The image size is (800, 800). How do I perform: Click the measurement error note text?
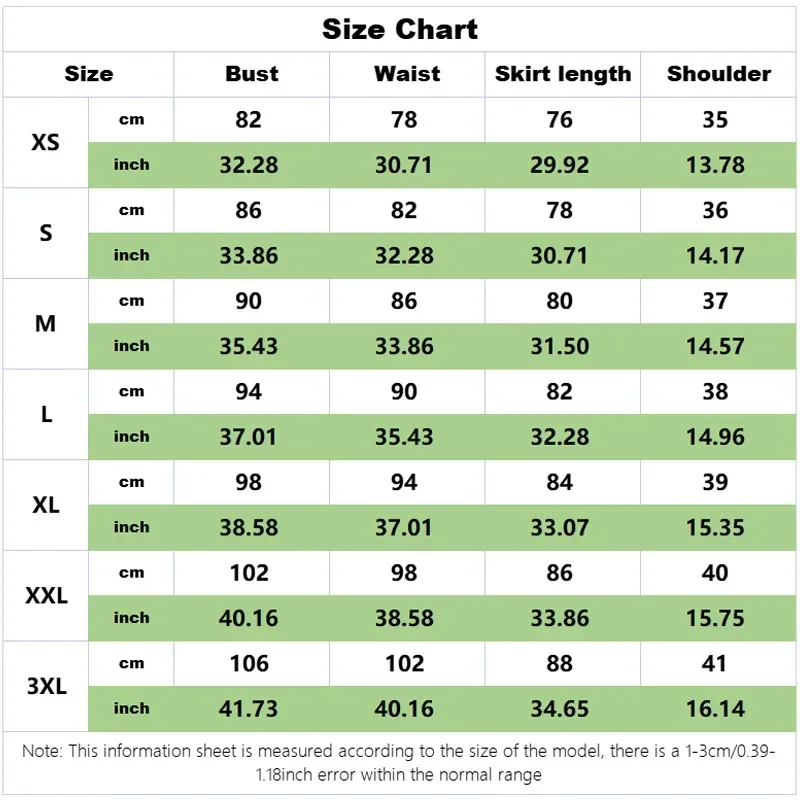pos(400,764)
